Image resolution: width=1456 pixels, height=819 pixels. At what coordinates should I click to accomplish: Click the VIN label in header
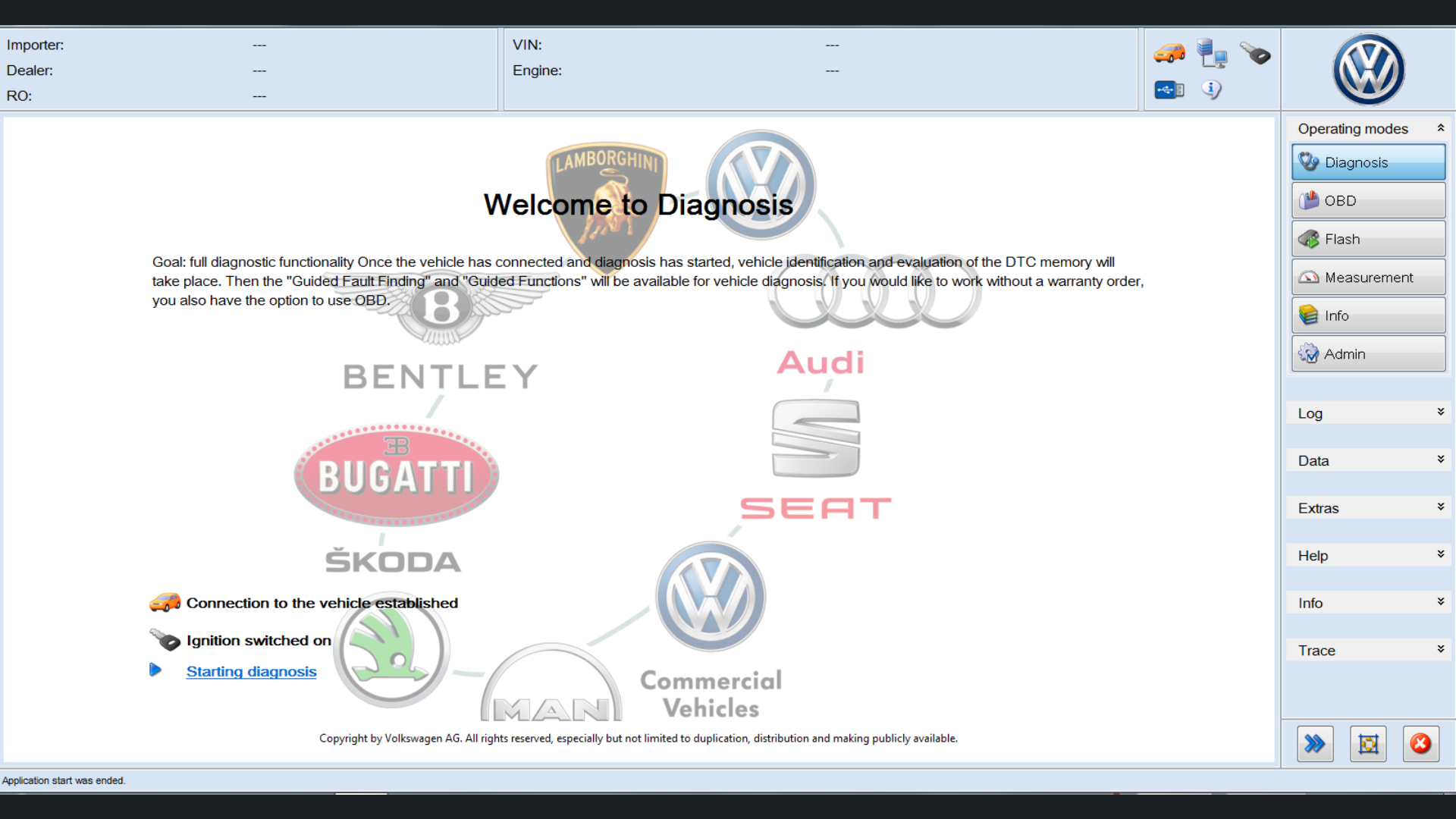tap(527, 45)
